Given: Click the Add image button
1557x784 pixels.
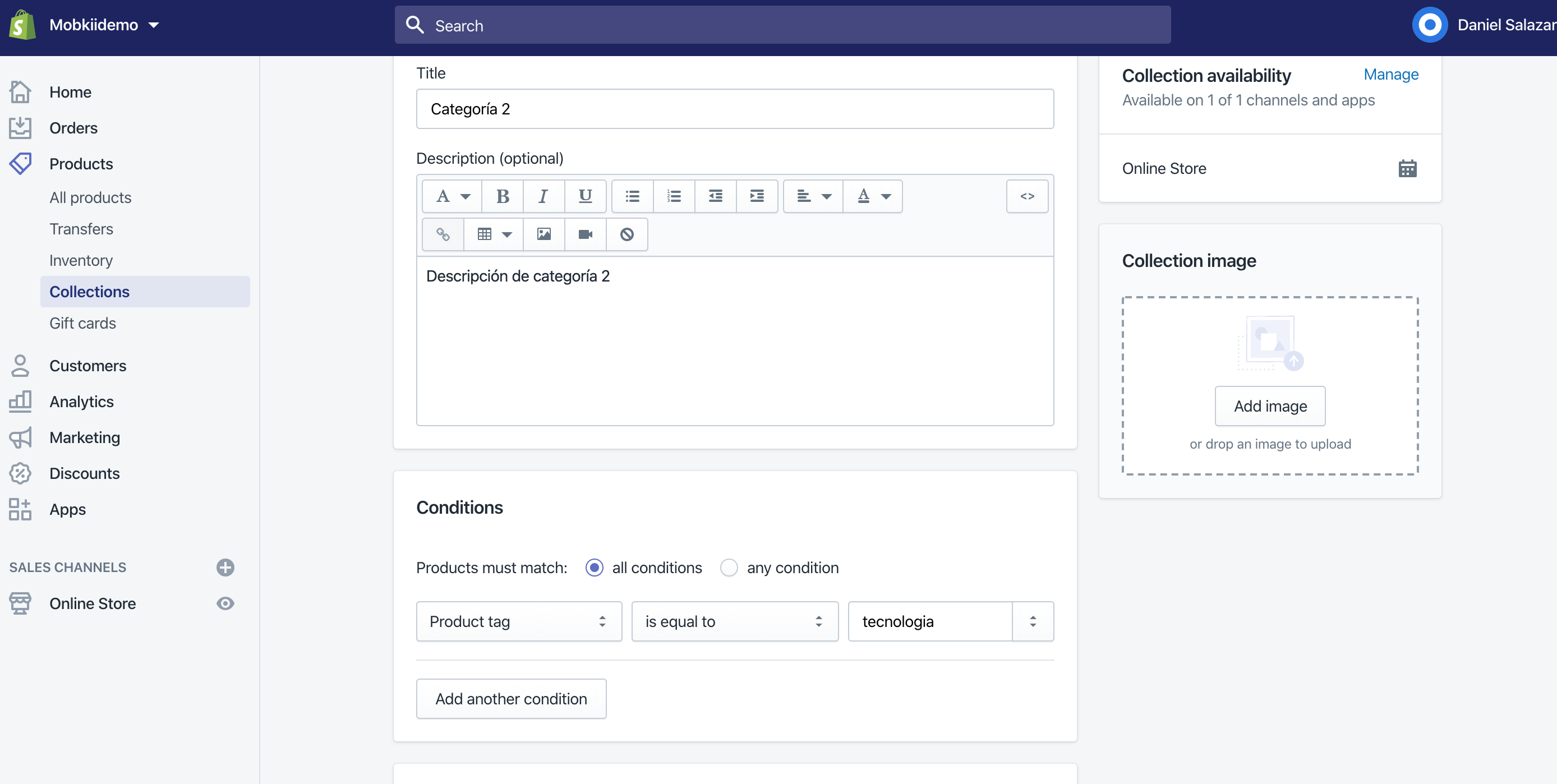Looking at the screenshot, I should 1270,406.
